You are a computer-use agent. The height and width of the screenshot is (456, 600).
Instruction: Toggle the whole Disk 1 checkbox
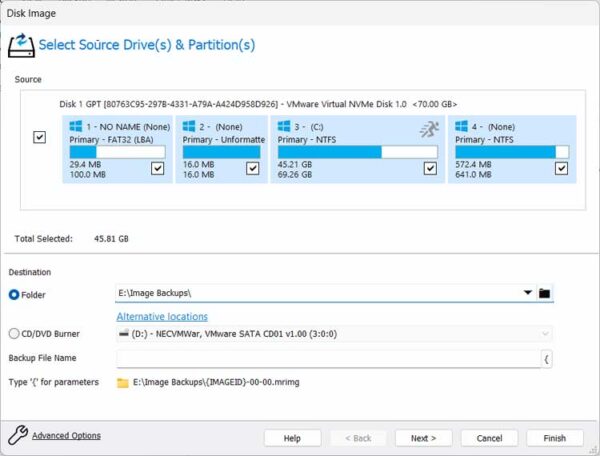click(40, 138)
